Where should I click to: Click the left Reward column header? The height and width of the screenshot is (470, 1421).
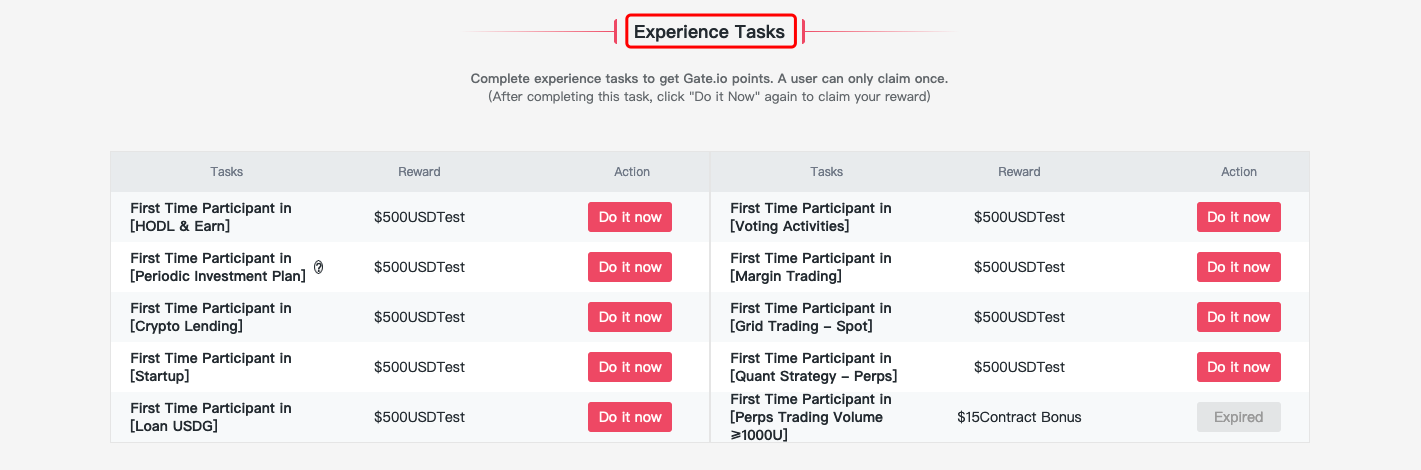click(x=419, y=172)
